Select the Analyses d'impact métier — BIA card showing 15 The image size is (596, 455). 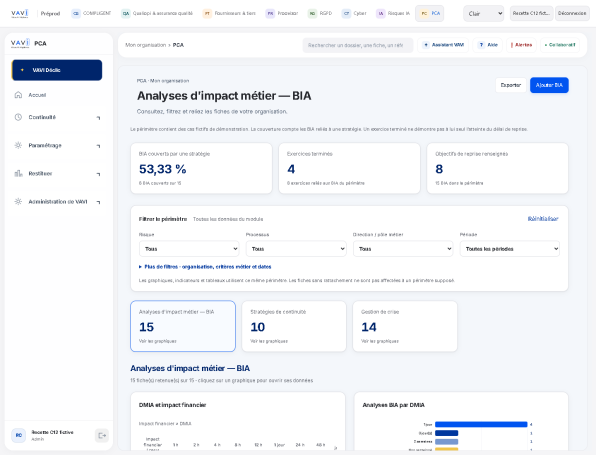coord(183,326)
